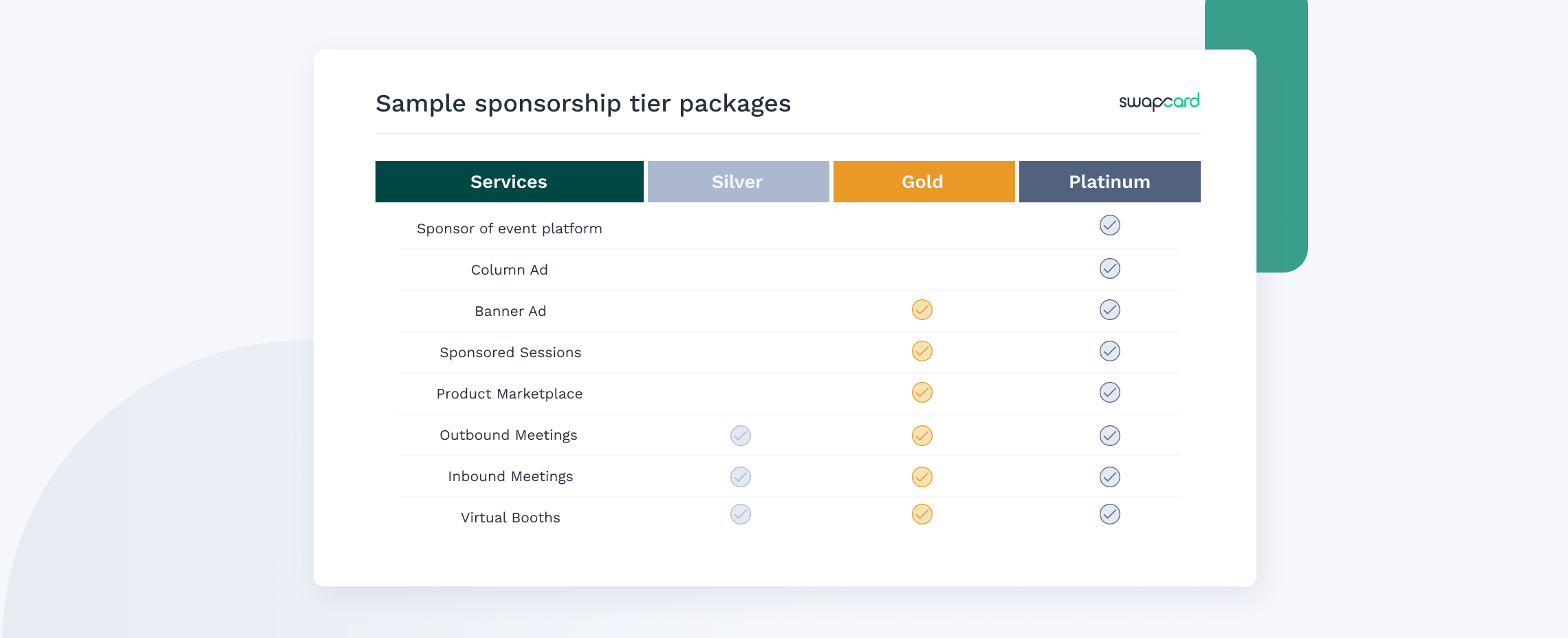This screenshot has height=638, width=1568.
Task: Select the Services column header
Action: coord(510,182)
